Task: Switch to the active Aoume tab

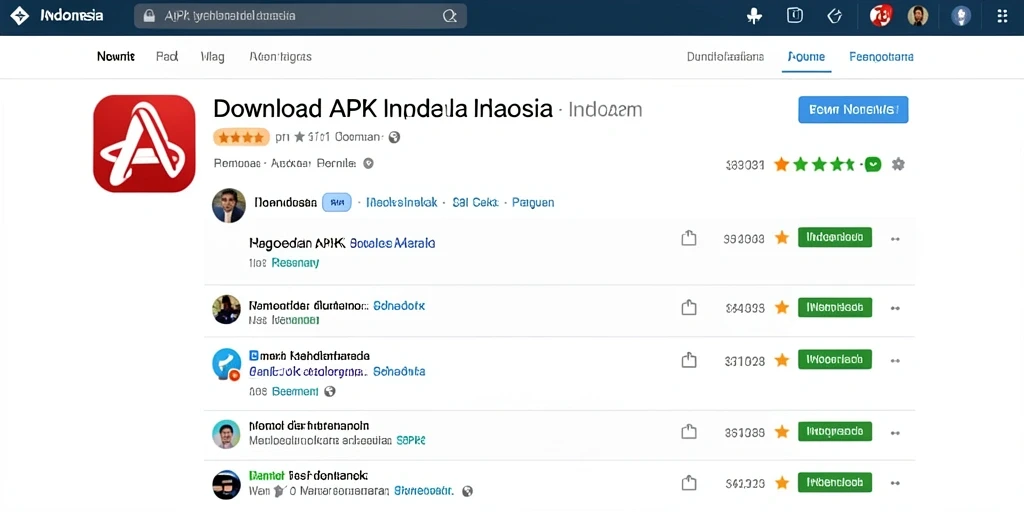Action: coord(806,57)
